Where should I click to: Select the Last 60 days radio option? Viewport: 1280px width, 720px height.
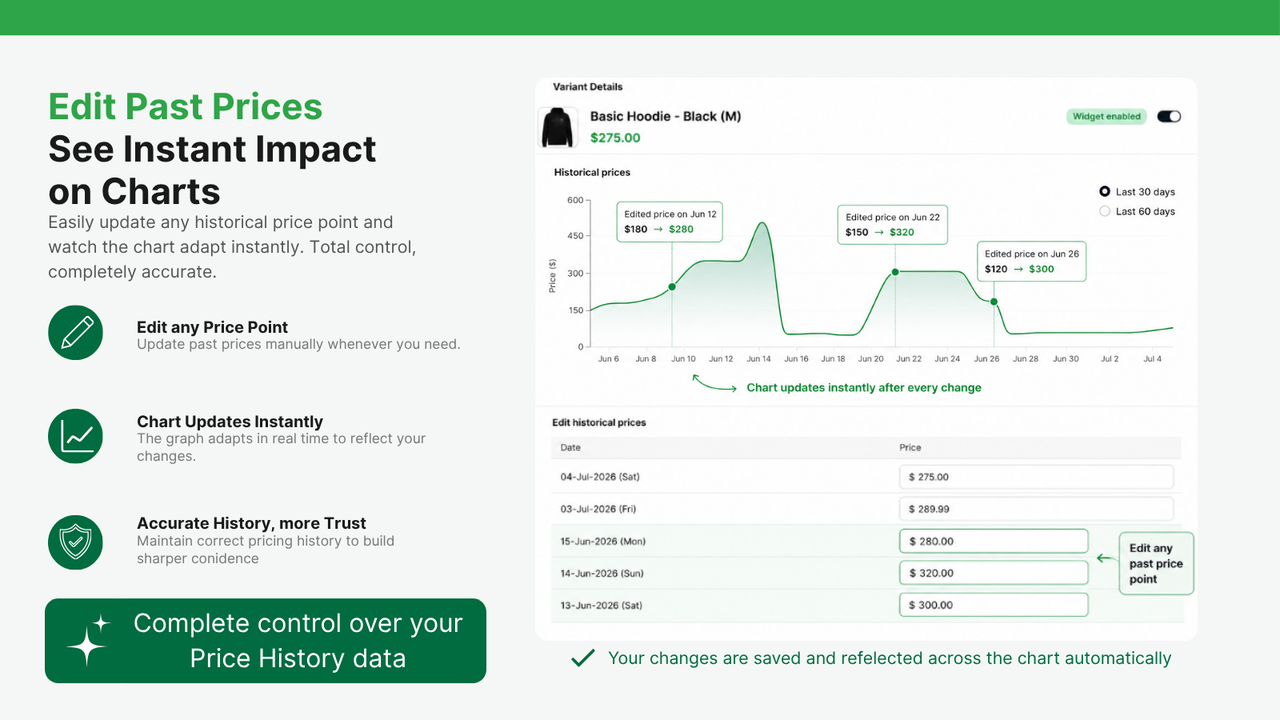click(1105, 211)
